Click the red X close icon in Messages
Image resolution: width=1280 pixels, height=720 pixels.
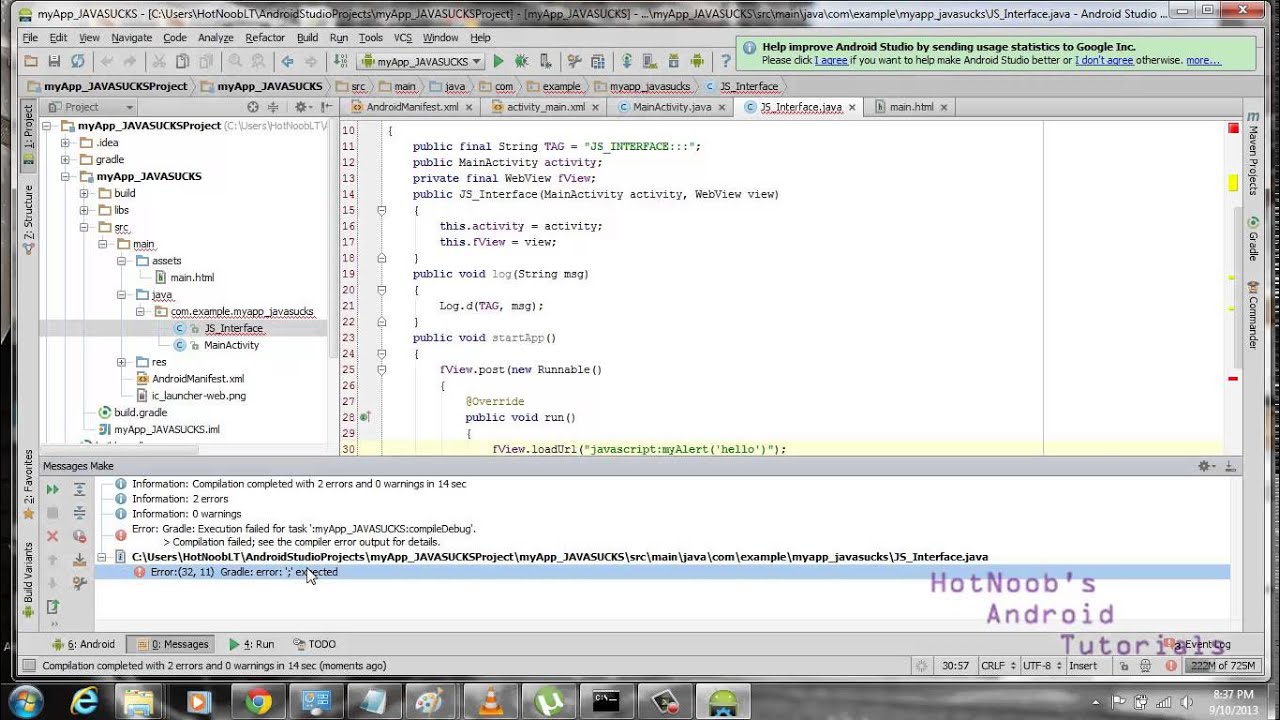point(52,537)
